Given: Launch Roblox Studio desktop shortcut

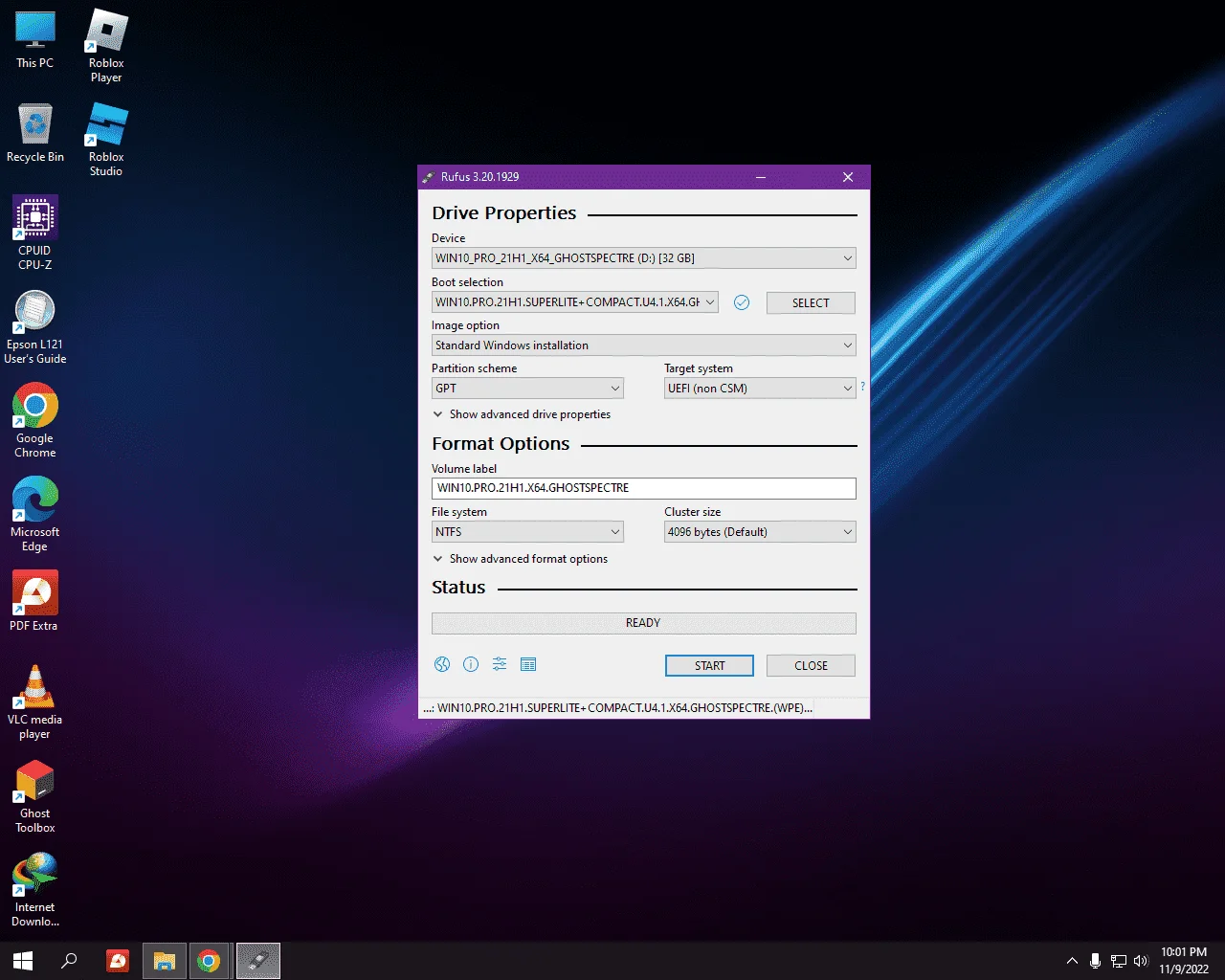Looking at the screenshot, I should tap(106, 140).
